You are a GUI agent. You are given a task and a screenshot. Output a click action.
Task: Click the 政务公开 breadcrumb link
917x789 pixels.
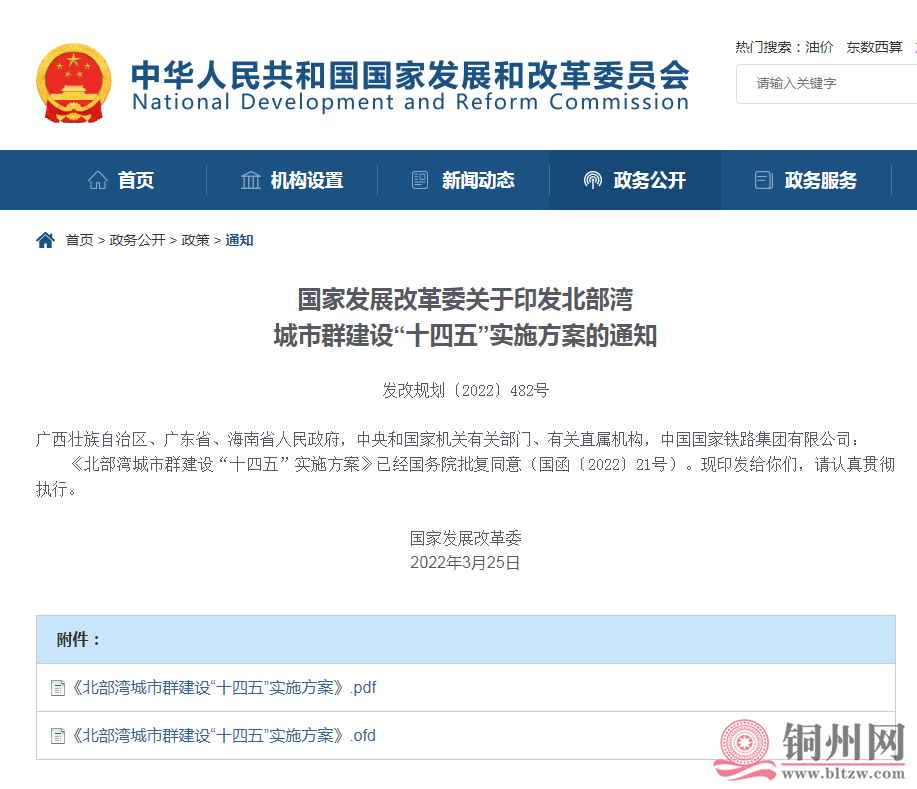click(x=137, y=240)
